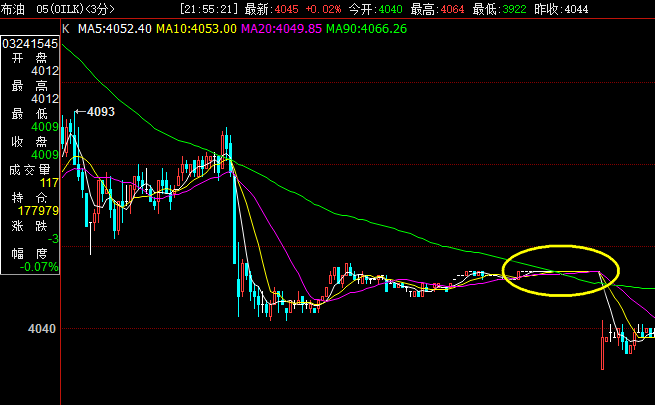The height and width of the screenshot is (405, 655).
Task: Click the 03241545 date-time in info panel
Action: (x=30, y=45)
